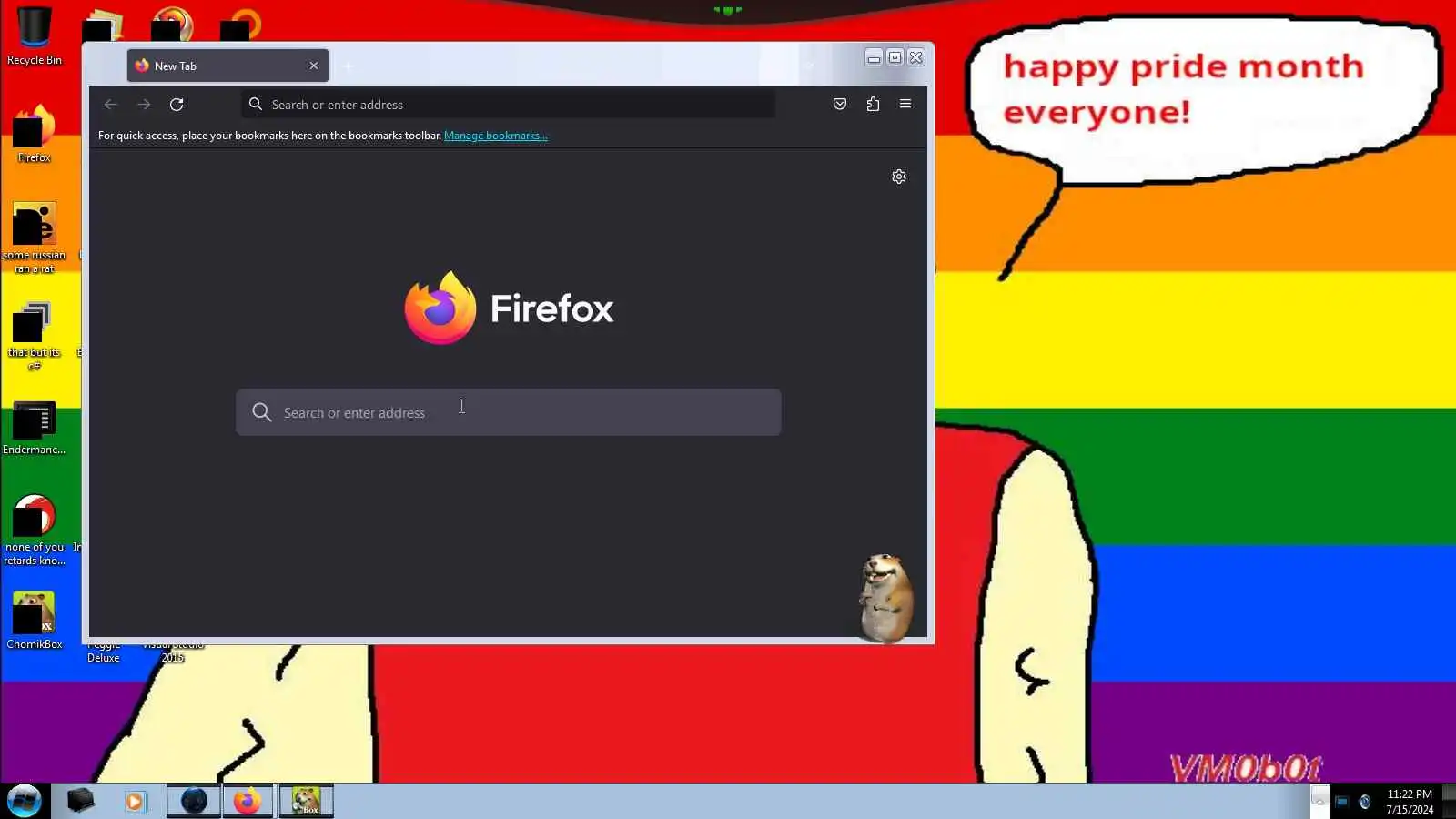The image size is (1456, 819).
Task: Click the Manage bookmarks link
Action: point(496,136)
